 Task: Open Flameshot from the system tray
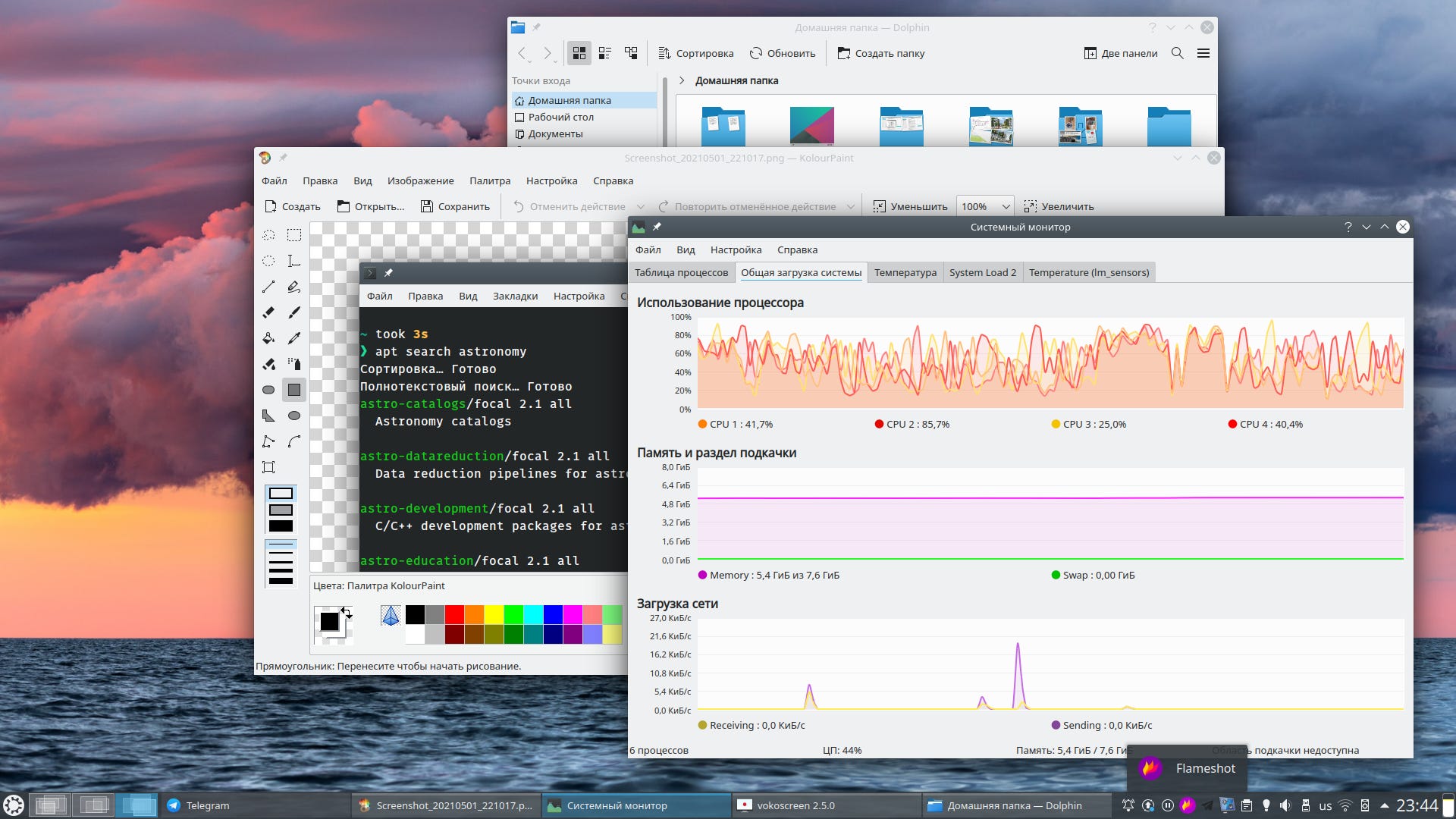[1187, 805]
